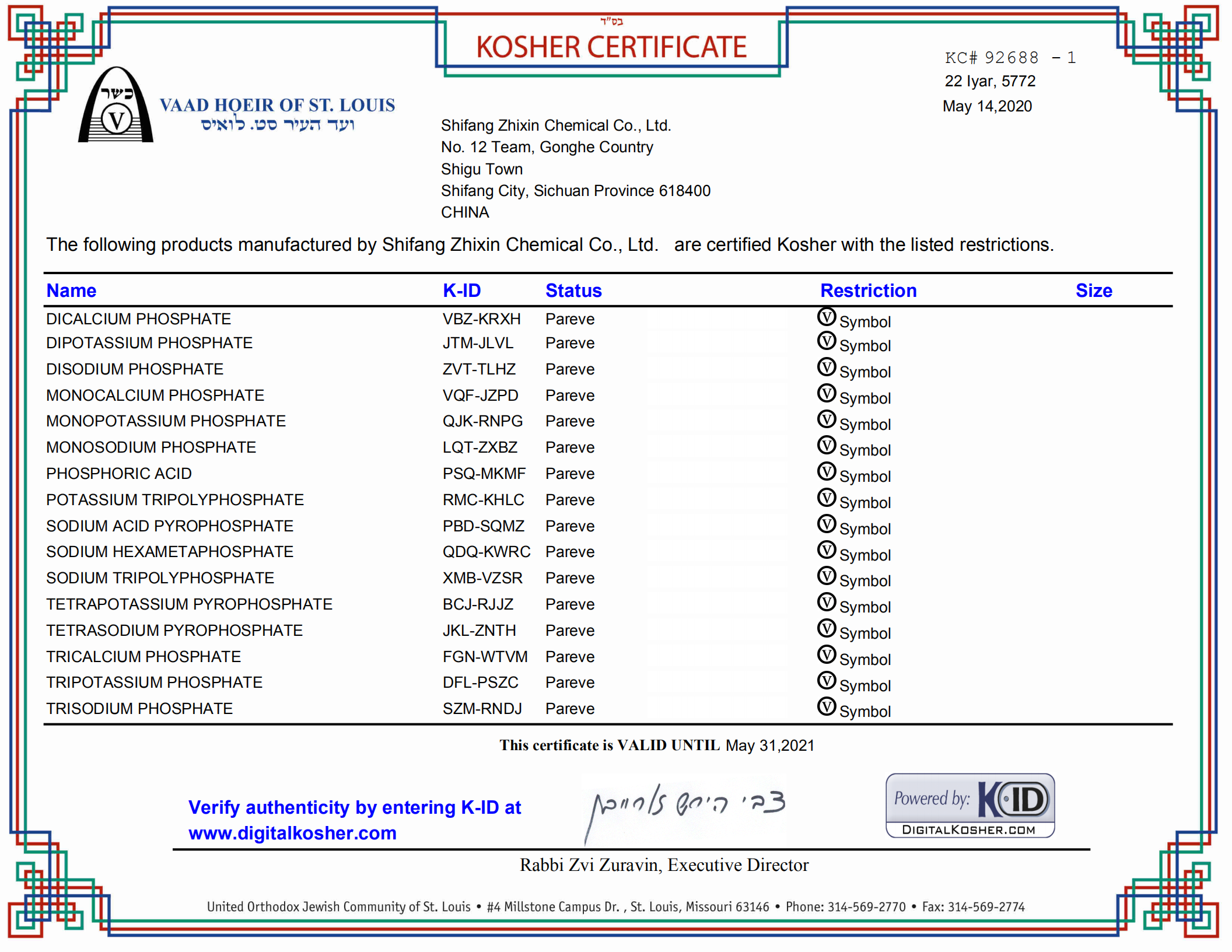Image resolution: width=1232 pixels, height=952 pixels.
Task: Click the SODIUM TRIPOLYPHOSPHATE product name
Action: coord(160,578)
